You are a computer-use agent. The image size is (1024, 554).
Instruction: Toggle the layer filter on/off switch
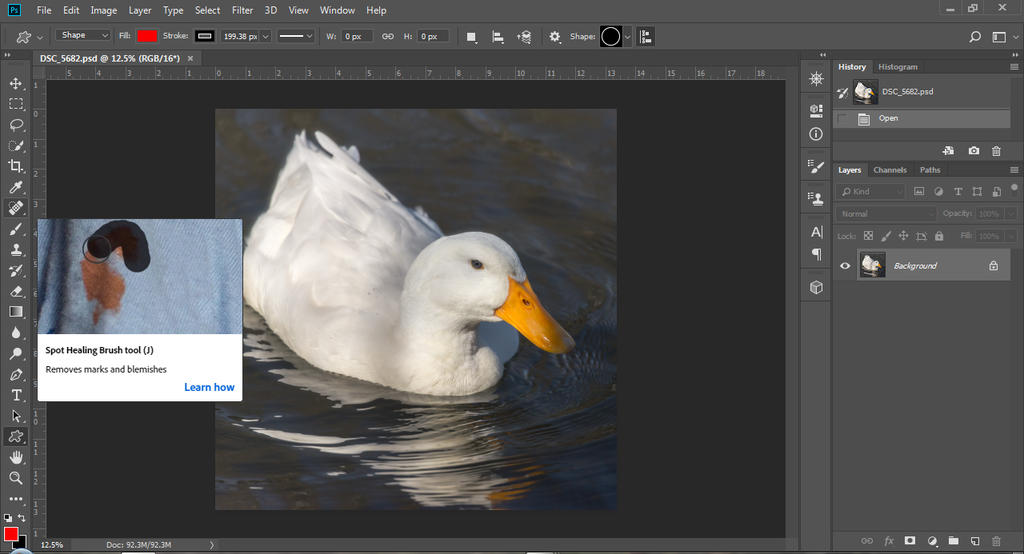pos(1015,188)
